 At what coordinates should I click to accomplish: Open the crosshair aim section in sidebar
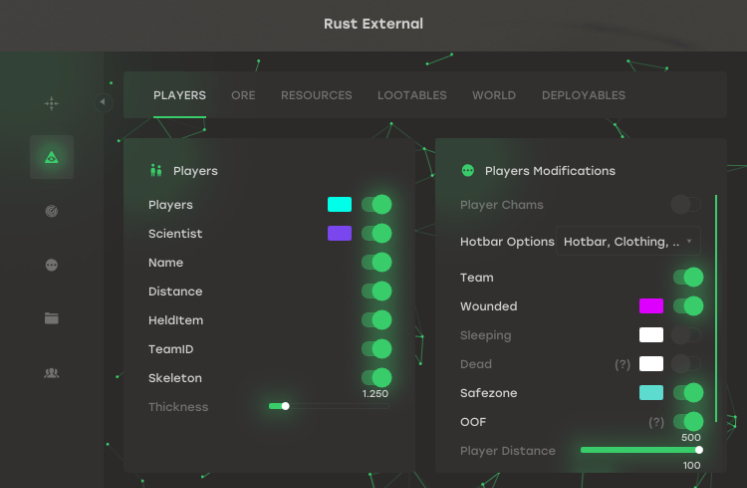pyautogui.click(x=51, y=103)
